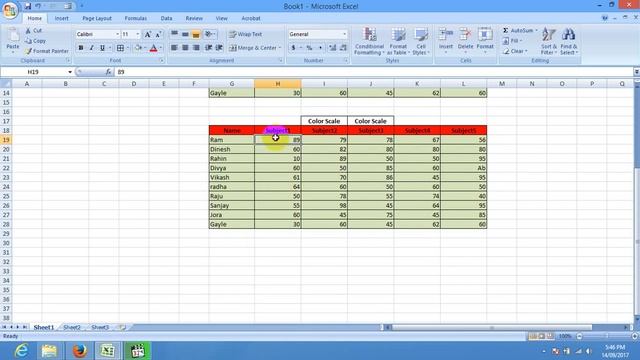Decrease font size with Shrink Font
Image resolution: width=640 pixels, height=360 pixels.
point(158,34)
